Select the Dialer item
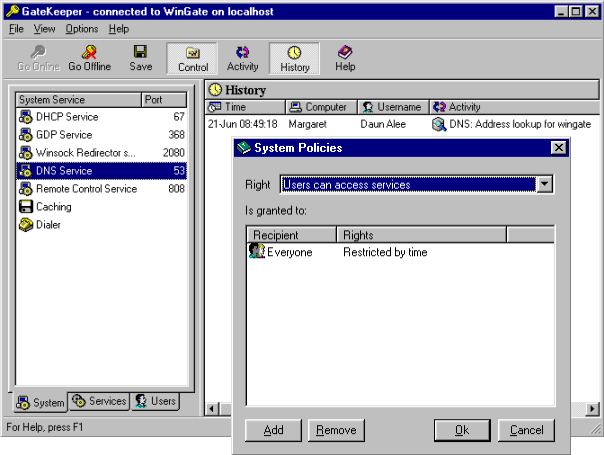 click(x=48, y=225)
